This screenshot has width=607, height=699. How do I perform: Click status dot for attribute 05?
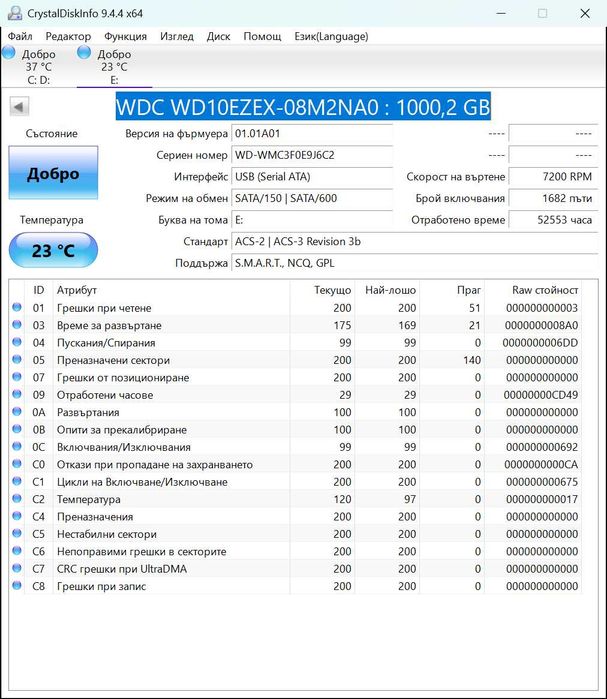click(x=17, y=360)
